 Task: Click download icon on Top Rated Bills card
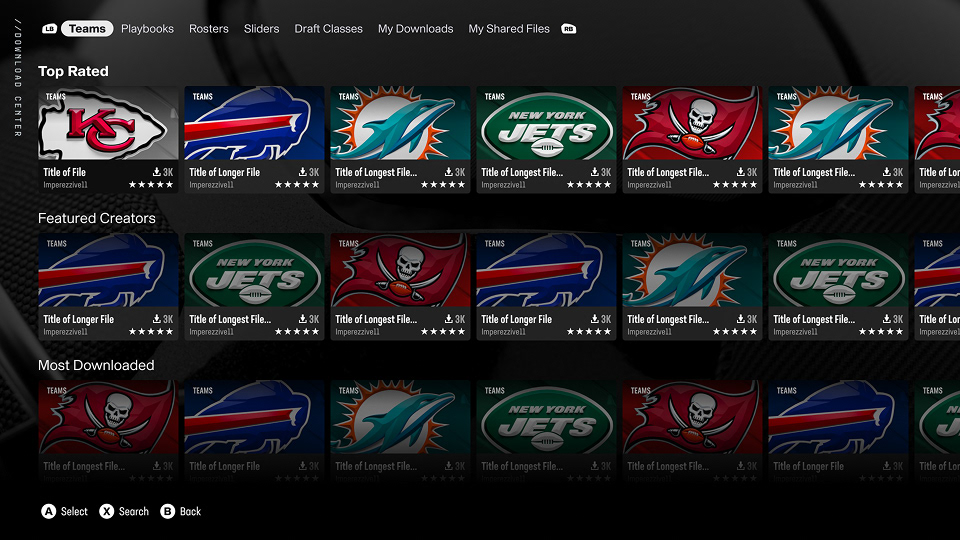tap(302, 172)
